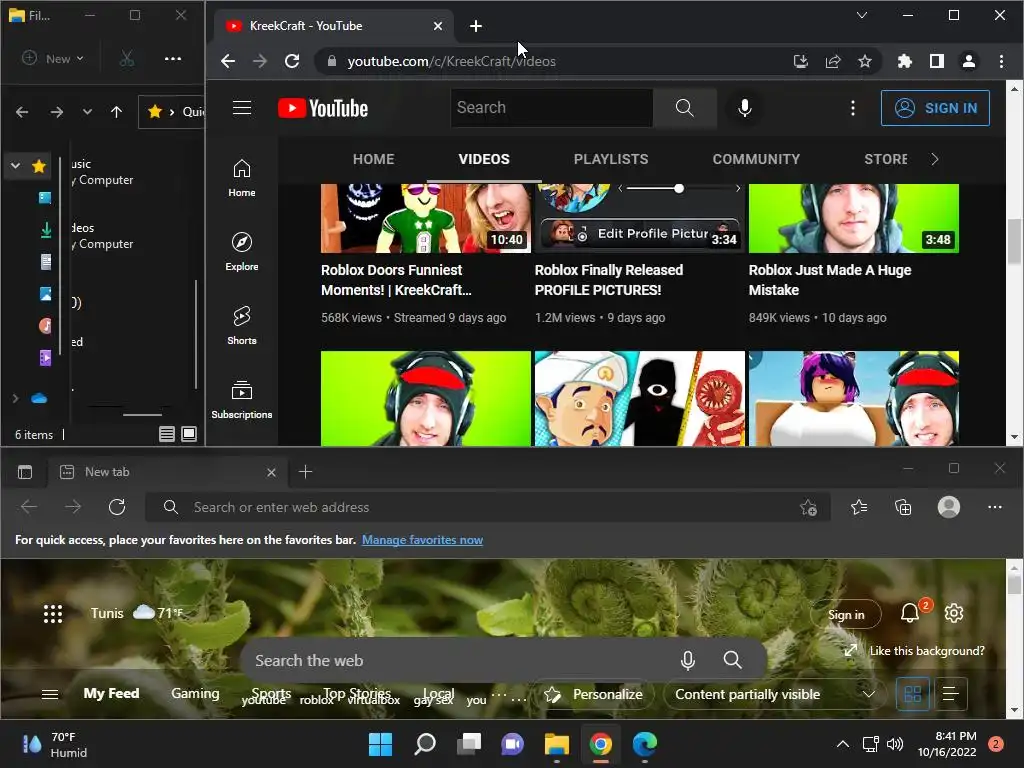1024x768 pixels.
Task: Click Sign in on Edge page
Action: coord(846,614)
